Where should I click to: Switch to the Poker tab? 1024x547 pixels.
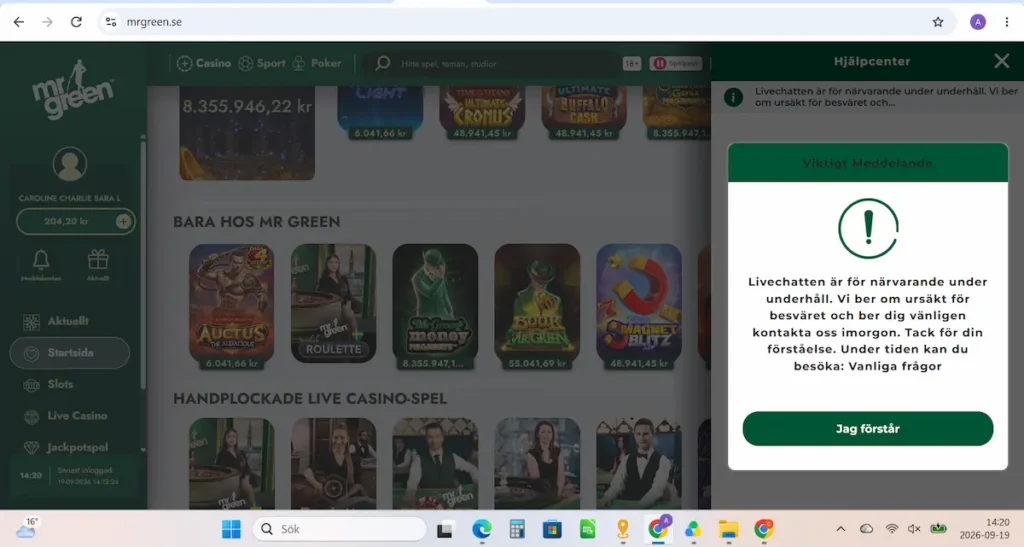pos(317,63)
